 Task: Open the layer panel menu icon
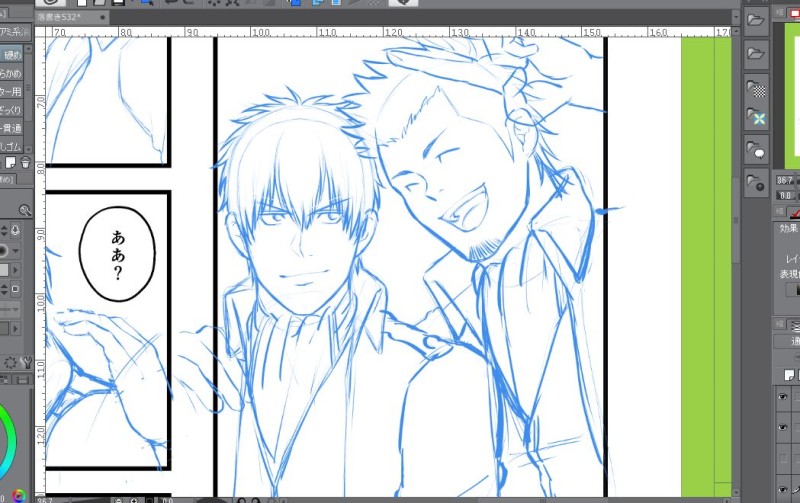pos(780,323)
